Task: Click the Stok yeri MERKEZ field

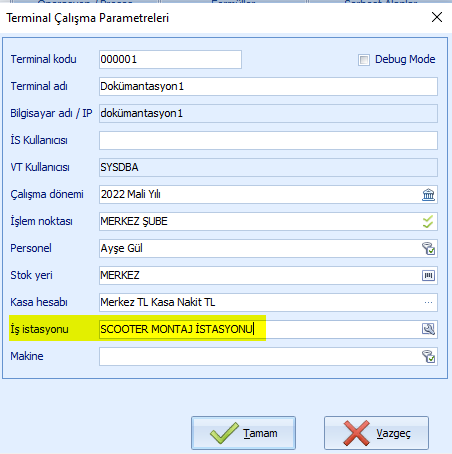Action: coord(260,275)
